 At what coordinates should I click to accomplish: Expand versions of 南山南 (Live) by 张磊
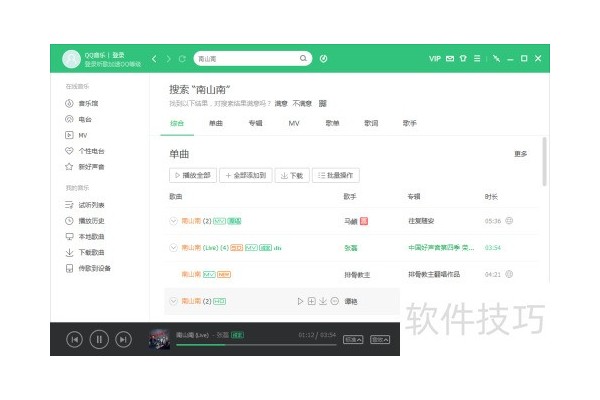click(x=173, y=248)
